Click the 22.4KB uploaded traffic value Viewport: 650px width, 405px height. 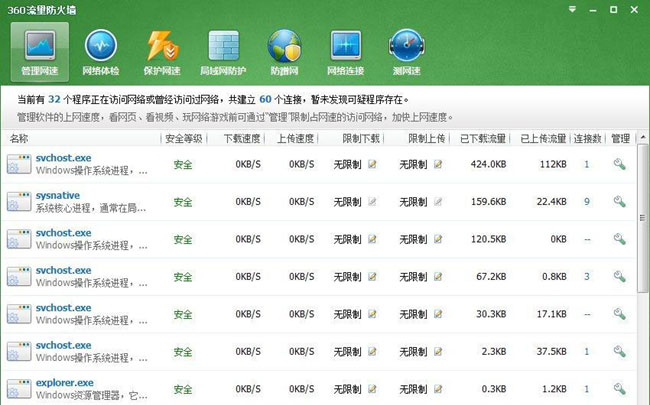pyautogui.click(x=551, y=202)
